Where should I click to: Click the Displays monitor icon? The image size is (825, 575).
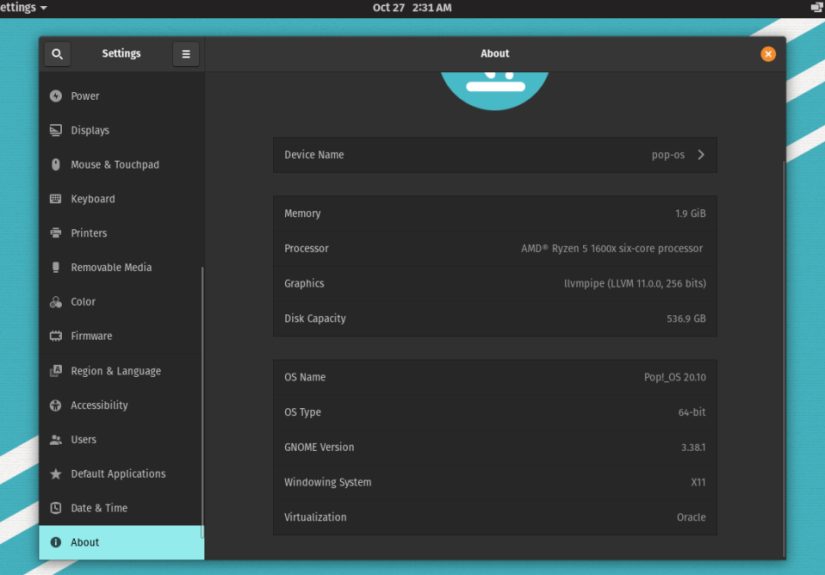click(56, 130)
